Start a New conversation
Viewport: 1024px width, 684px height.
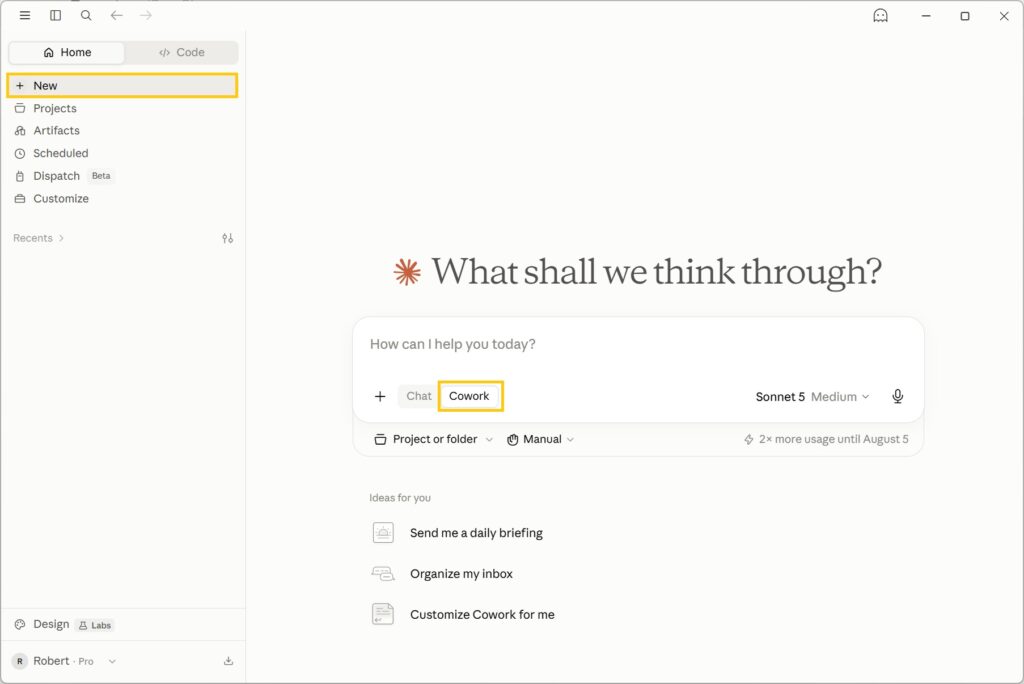point(122,86)
